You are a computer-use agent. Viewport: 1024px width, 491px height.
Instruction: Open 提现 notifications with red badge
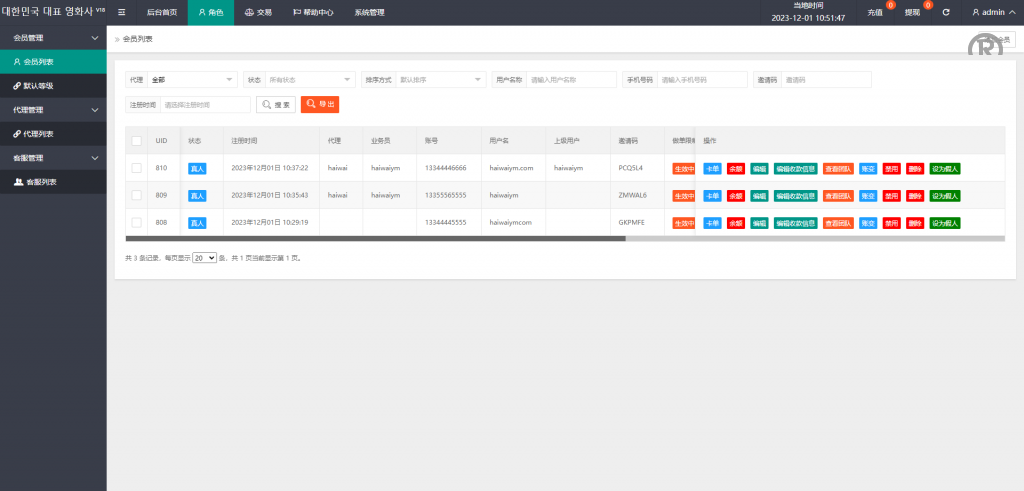[913, 13]
